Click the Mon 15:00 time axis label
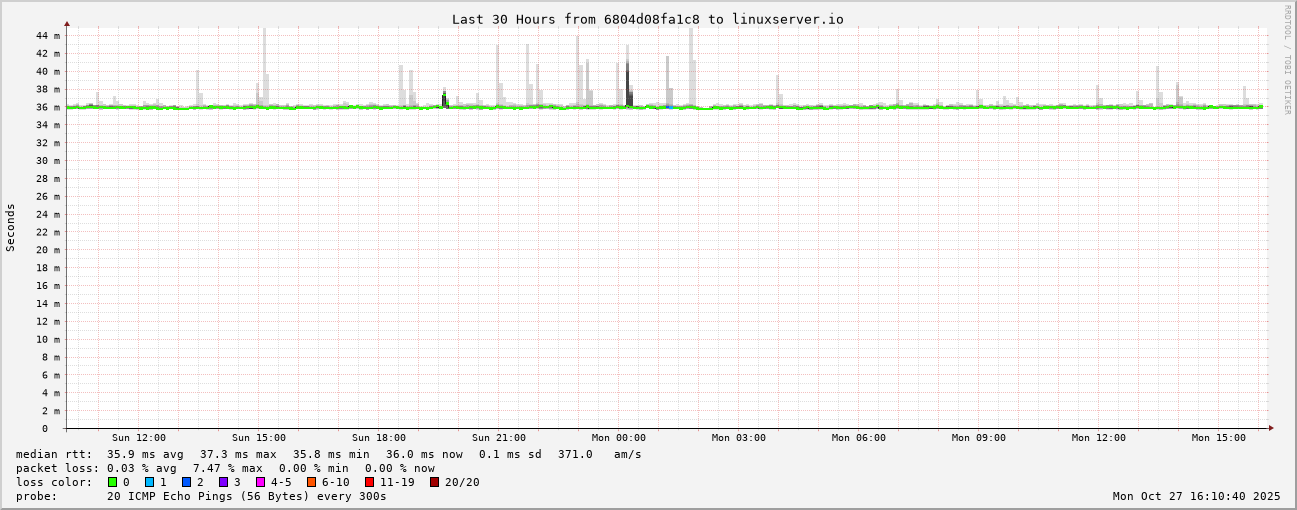1297x510 pixels. (1219, 438)
